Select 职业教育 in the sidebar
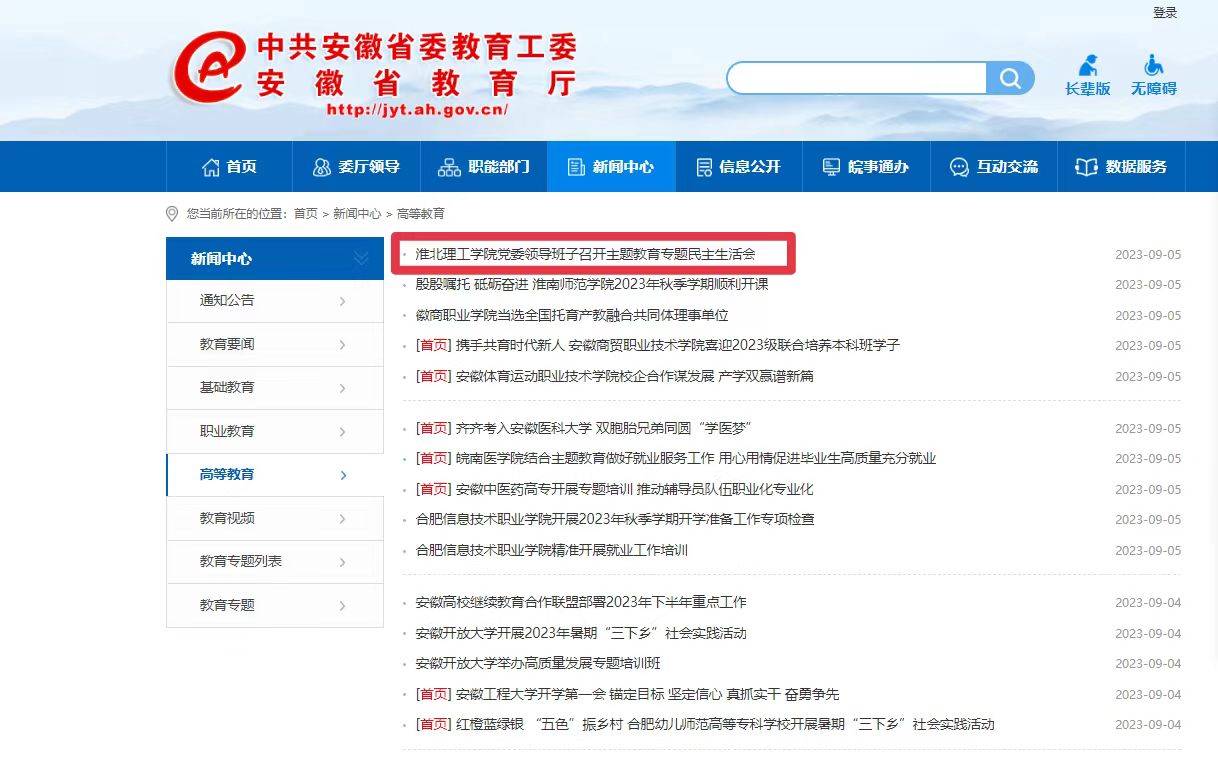 [x=227, y=431]
